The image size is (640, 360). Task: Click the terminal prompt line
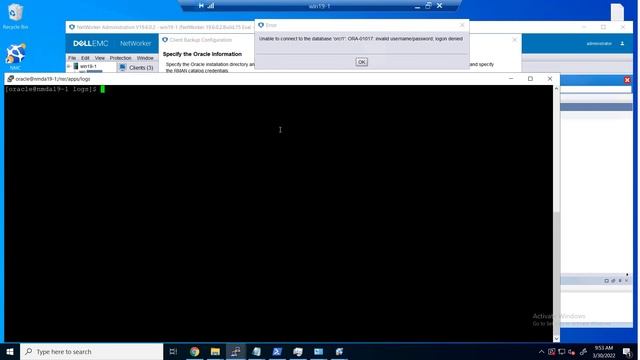[55, 89]
